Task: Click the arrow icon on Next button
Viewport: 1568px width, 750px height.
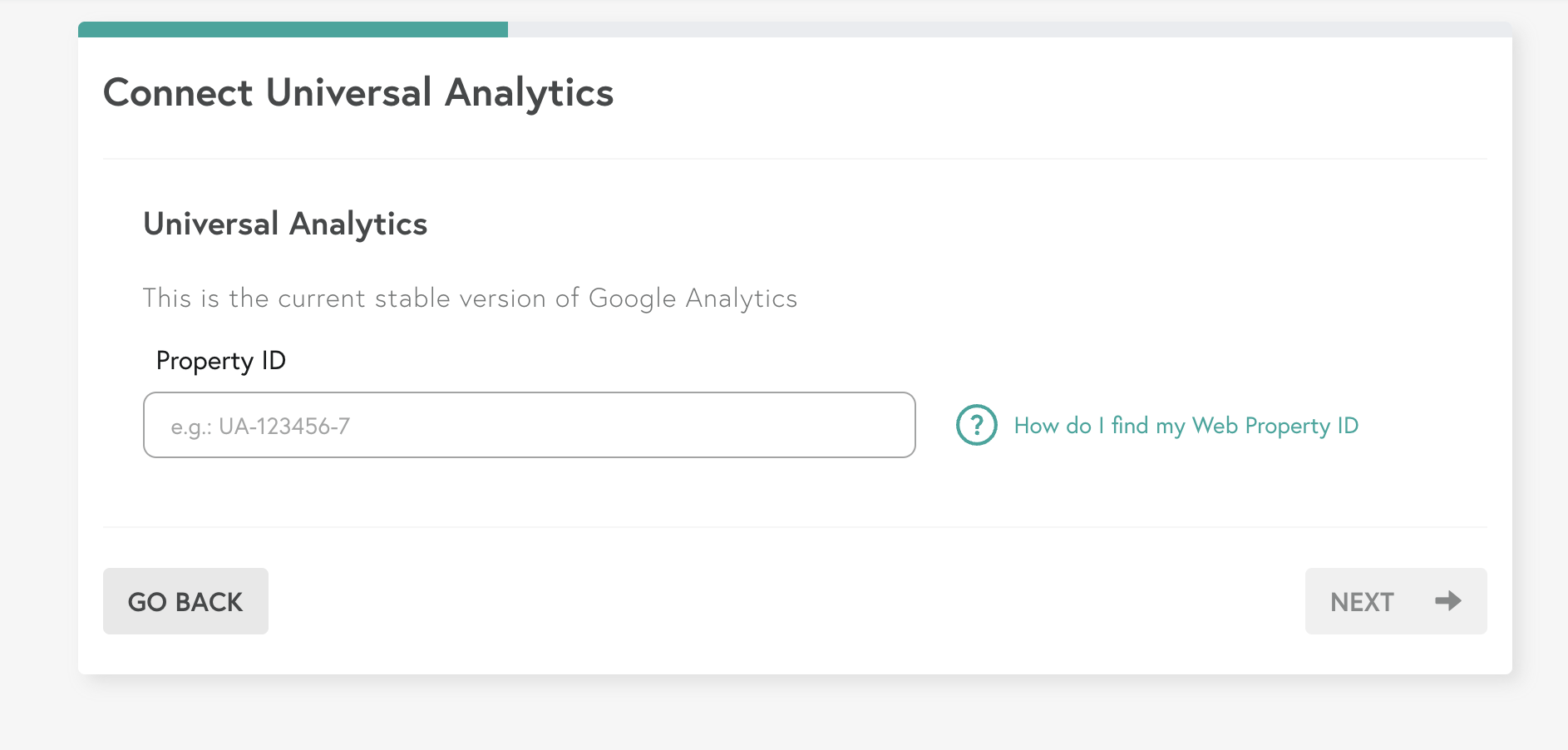Action: tap(1448, 600)
